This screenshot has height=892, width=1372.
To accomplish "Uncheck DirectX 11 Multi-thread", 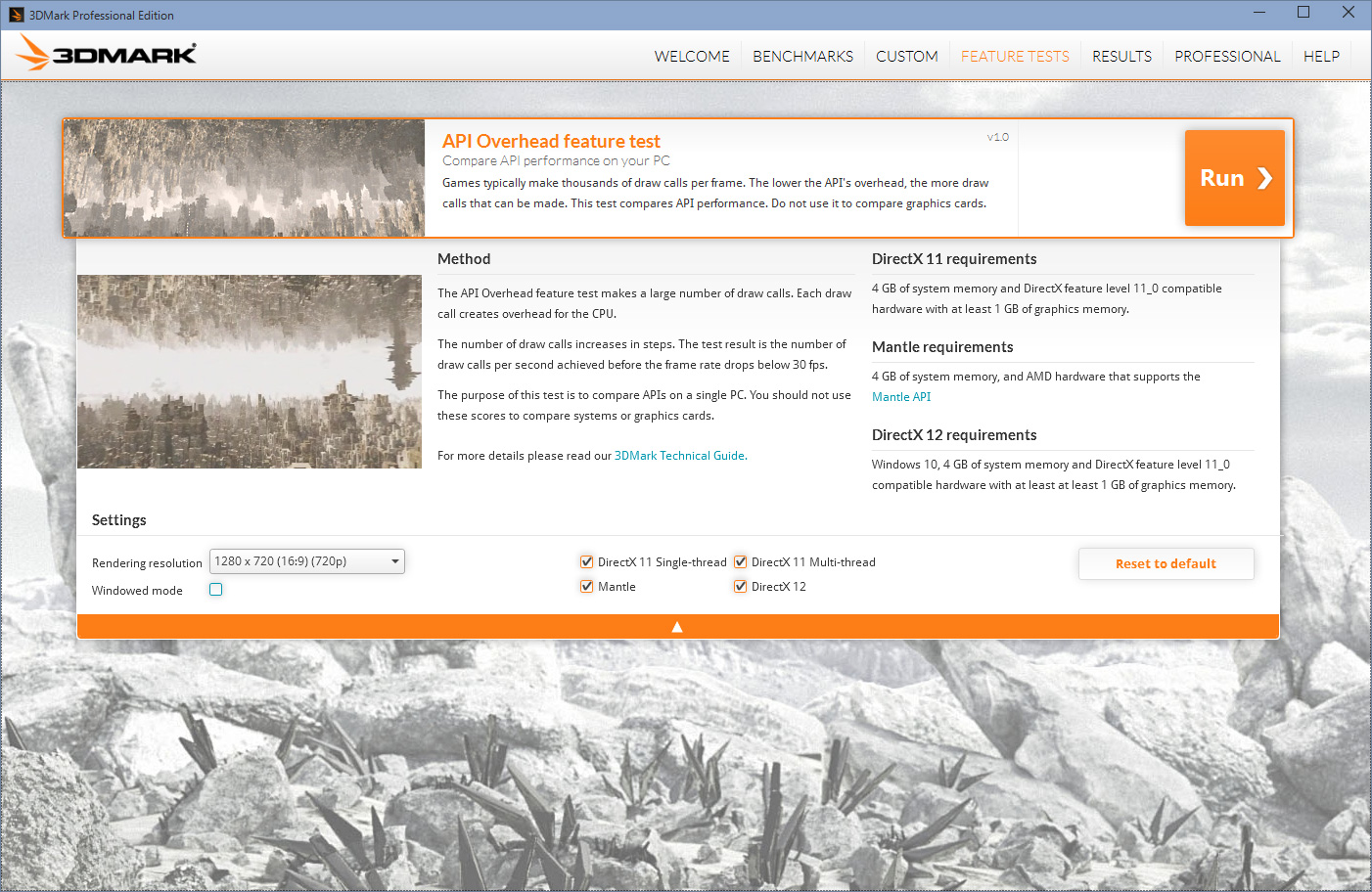I will coord(741,562).
